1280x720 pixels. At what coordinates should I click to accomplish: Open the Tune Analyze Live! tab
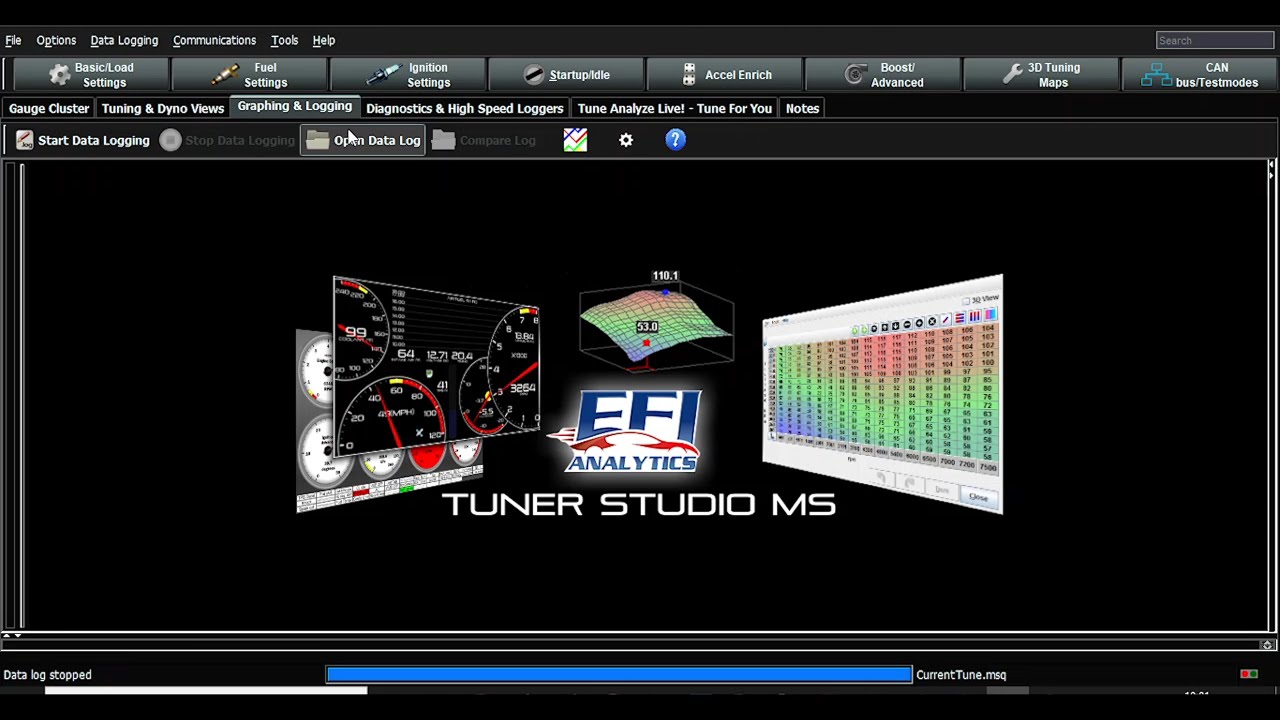pyautogui.click(x=675, y=108)
